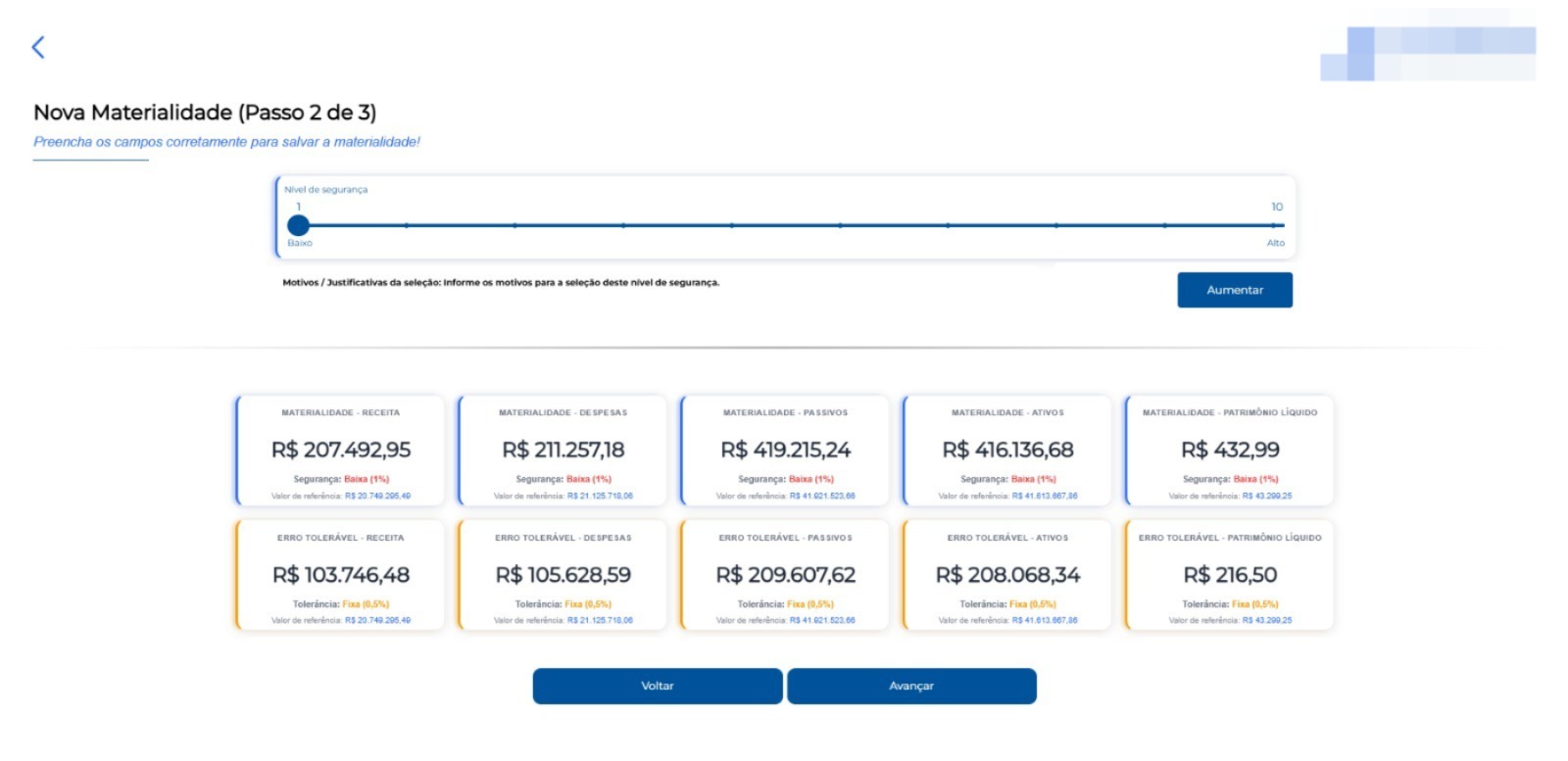Click the Alto label under the slider
The width and height of the screenshot is (1568, 761).
pos(1275,243)
